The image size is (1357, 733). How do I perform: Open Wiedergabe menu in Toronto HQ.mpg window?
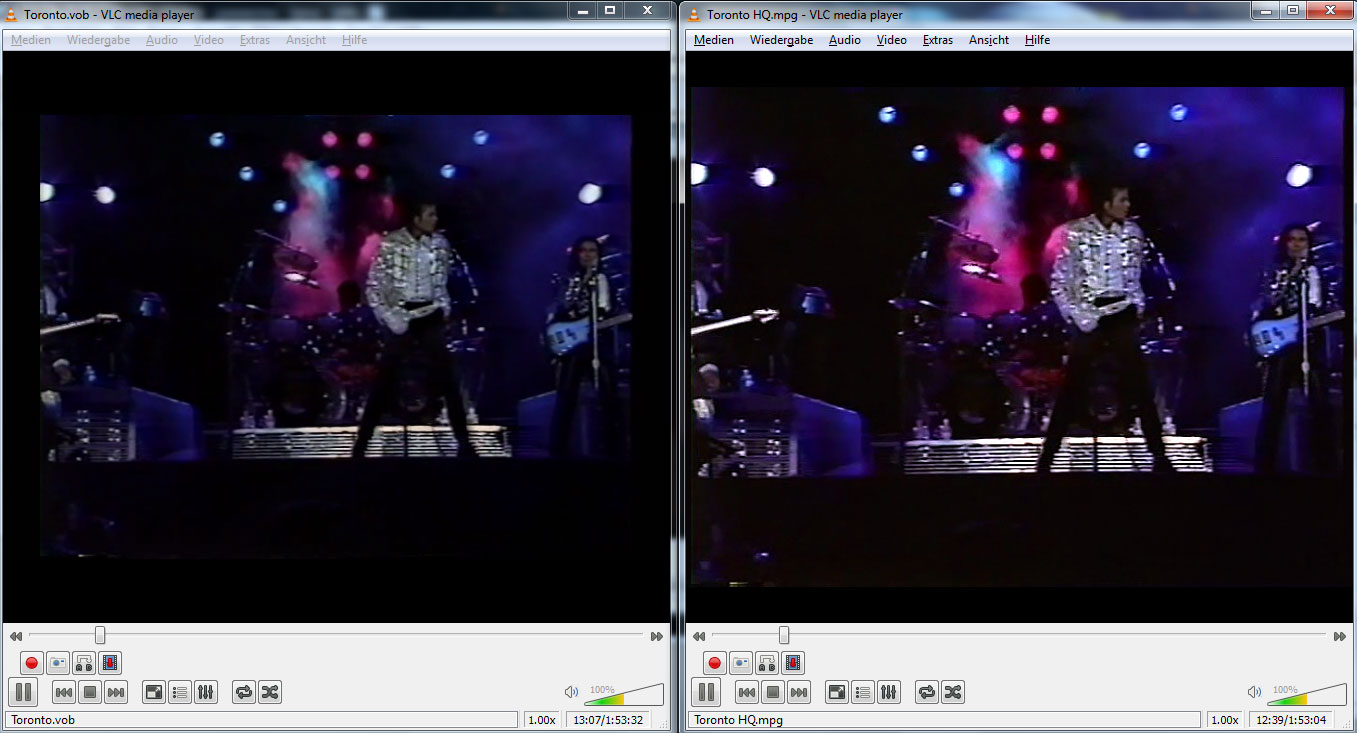tap(781, 40)
